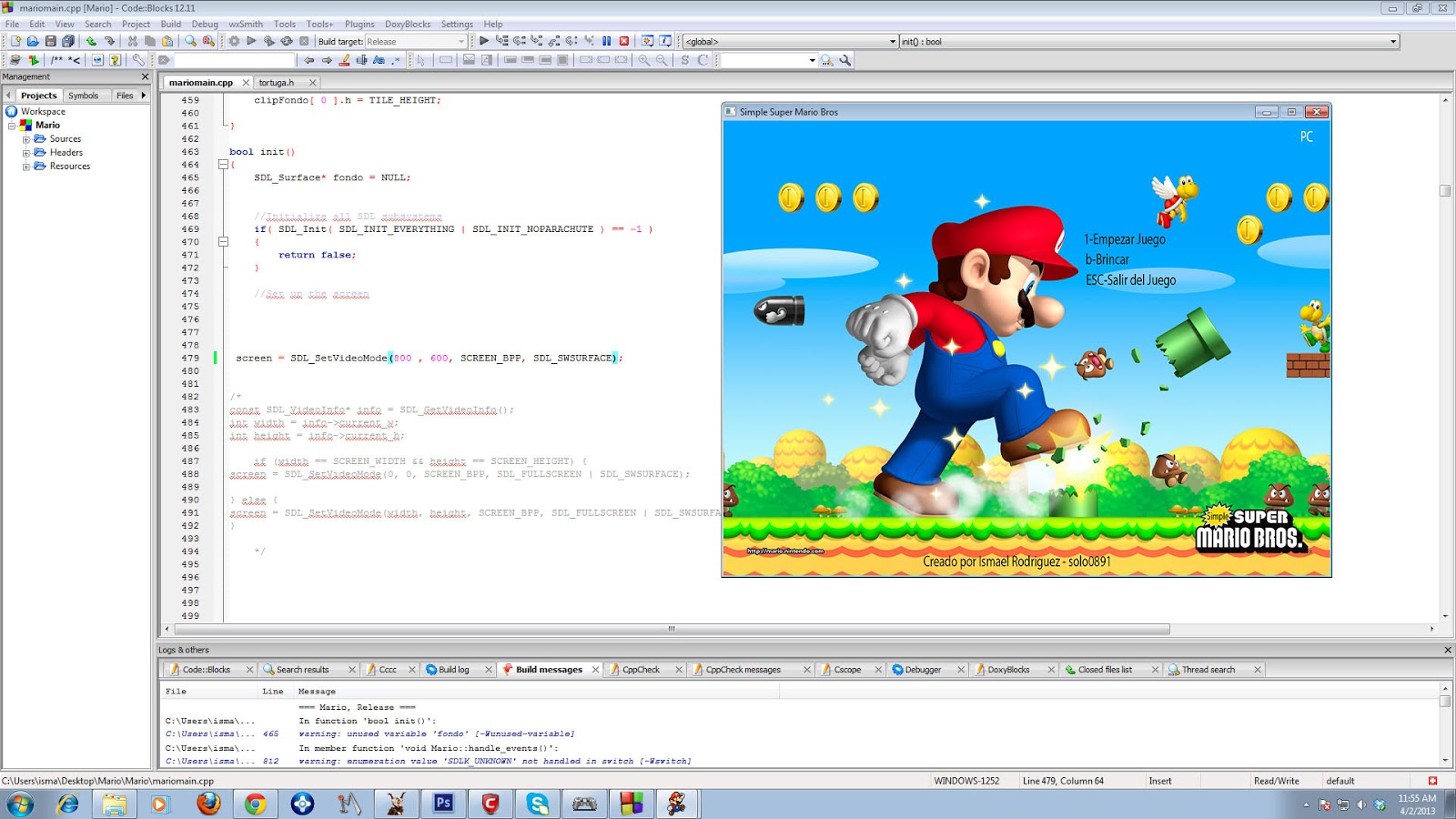This screenshot has height=819, width=1456.
Task: Open Google Chrome from the taskbar
Action: coord(256,804)
